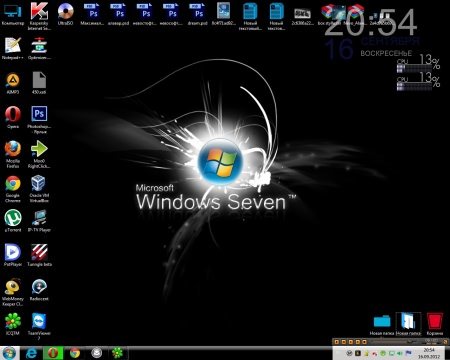The height and width of the screenshot is (360, 450).
Task: Open Google Chrome desktop shortcut
Action: tap(13, 189)
